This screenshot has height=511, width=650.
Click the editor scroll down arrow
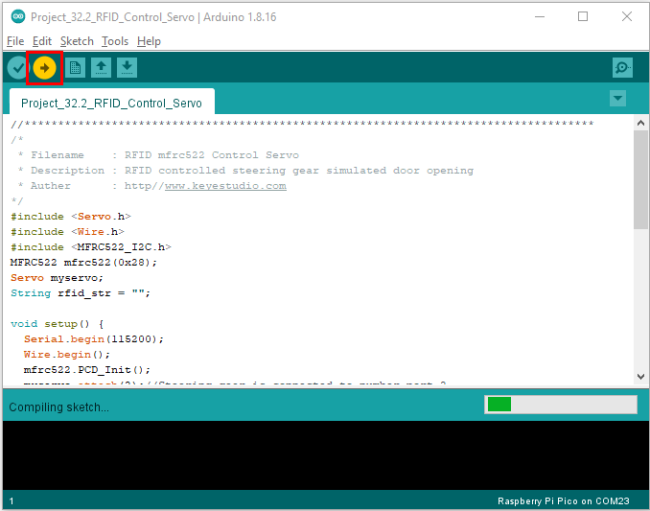tap(640, 376)
